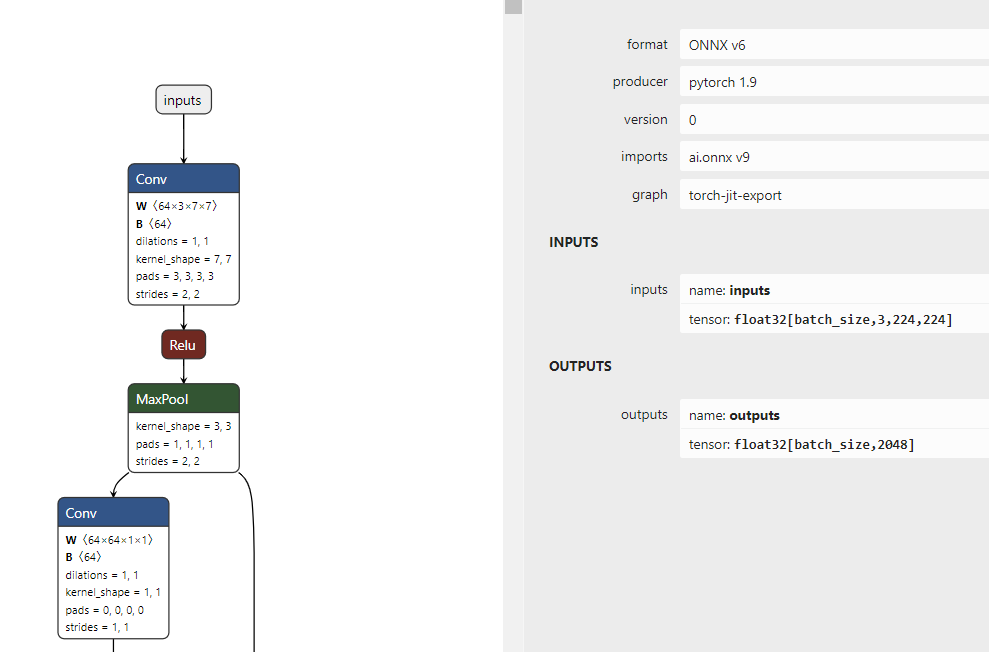Click the 7×7 Conv node header
This screenshot has width=989, height=652.
click(183, 179)
